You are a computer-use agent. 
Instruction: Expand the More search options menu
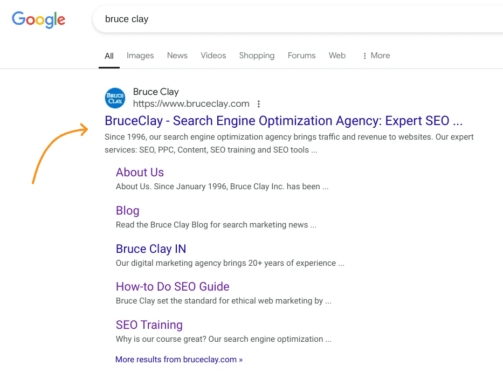(x=376, y=55)
